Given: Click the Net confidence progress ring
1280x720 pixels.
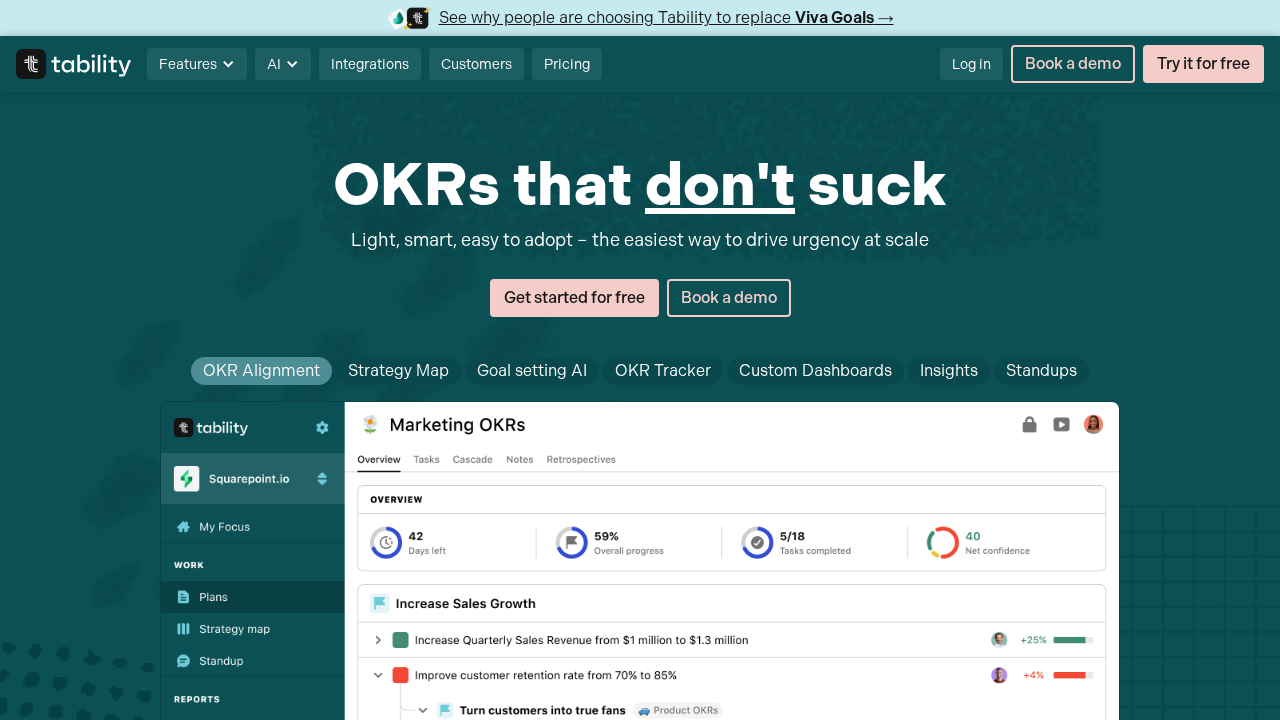Looking at the screenshot, I should pyautogui.click(x=943, y=541).
